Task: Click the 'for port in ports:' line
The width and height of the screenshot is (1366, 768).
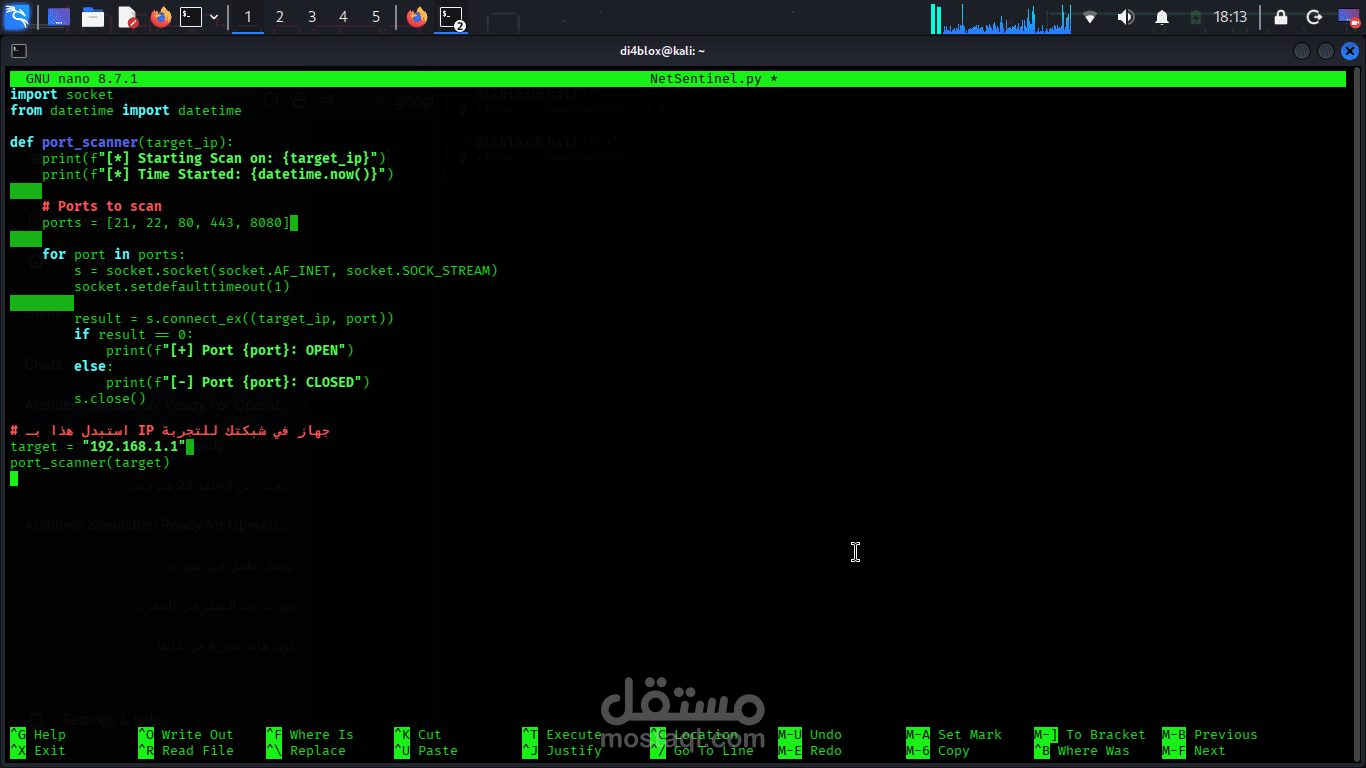Action: (114, 254)
